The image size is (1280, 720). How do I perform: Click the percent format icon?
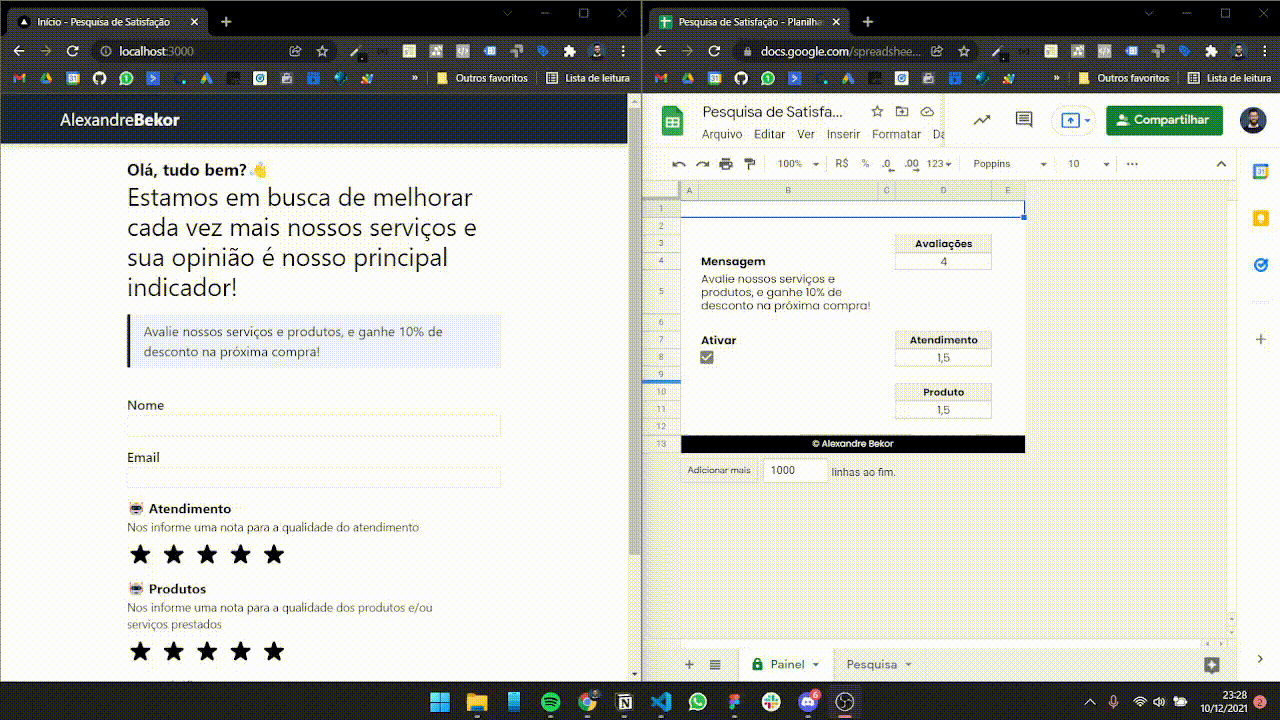click(865, 163)
